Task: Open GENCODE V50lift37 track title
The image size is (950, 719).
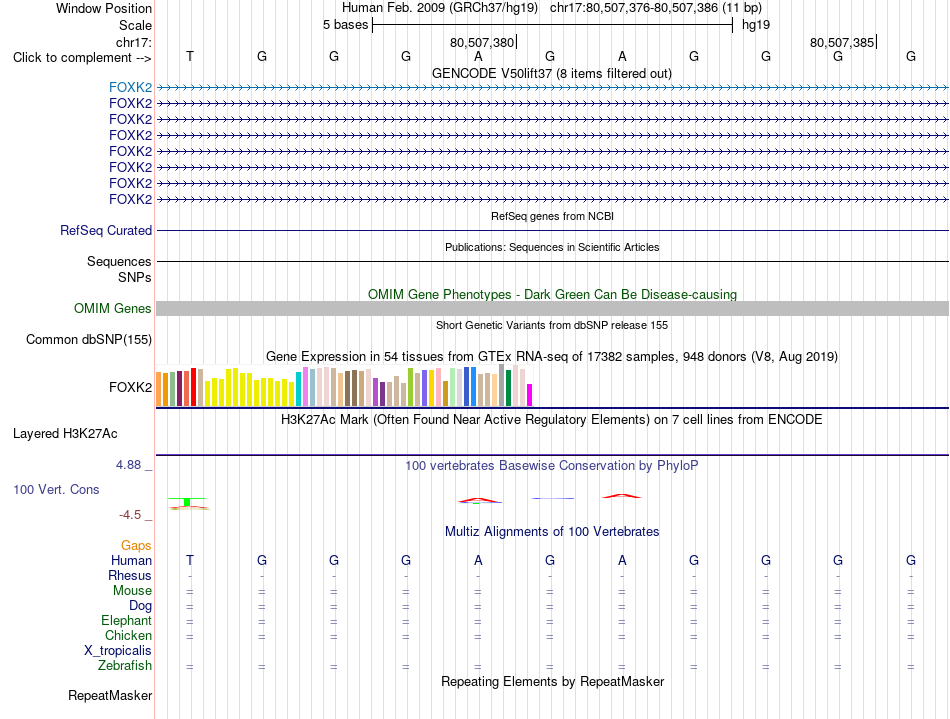Action: coord(551,73)
